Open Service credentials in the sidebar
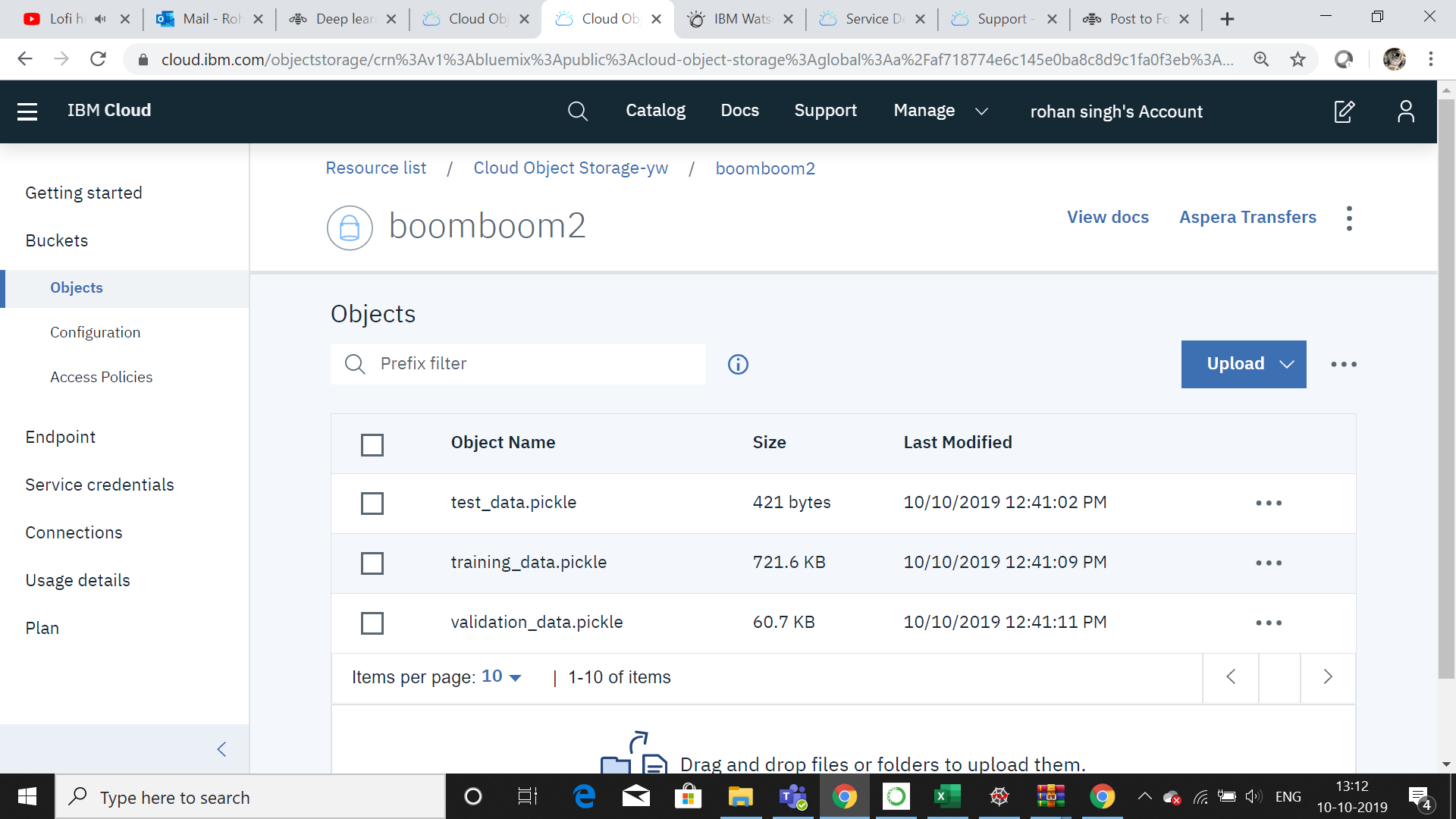 pos(99,485)
